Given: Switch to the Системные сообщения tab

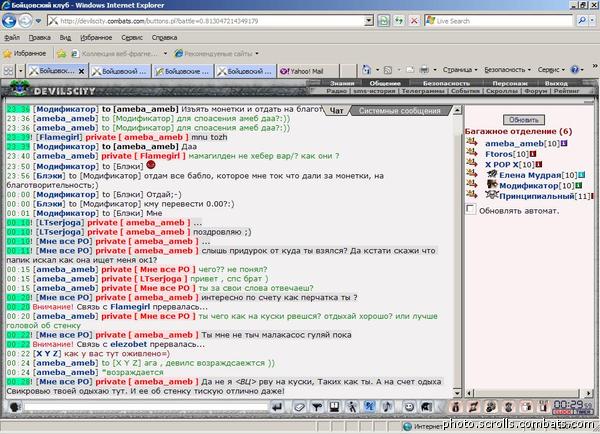Looking at the screenshot, I should click(399, 111).
